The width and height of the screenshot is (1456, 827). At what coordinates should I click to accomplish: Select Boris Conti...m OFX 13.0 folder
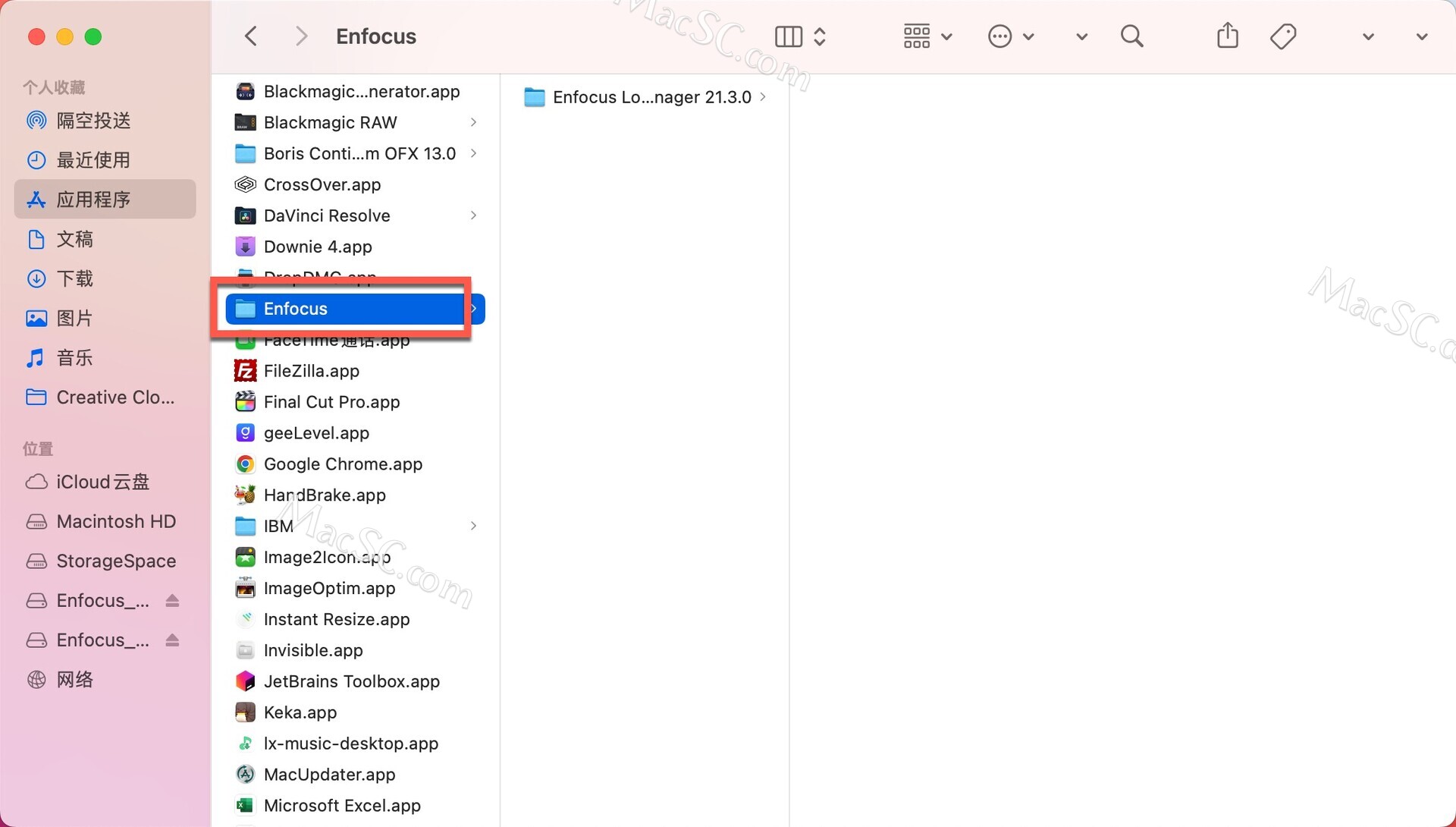(355, 153)
